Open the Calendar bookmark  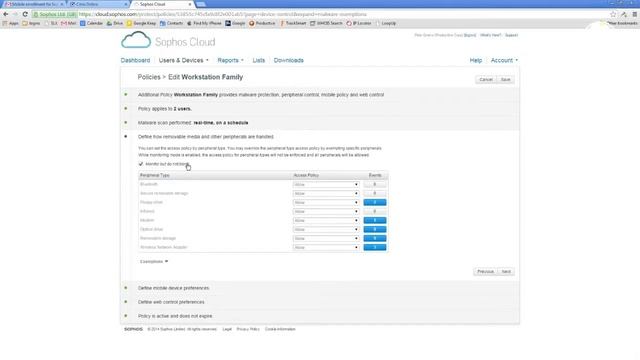(x=91, y=23)
